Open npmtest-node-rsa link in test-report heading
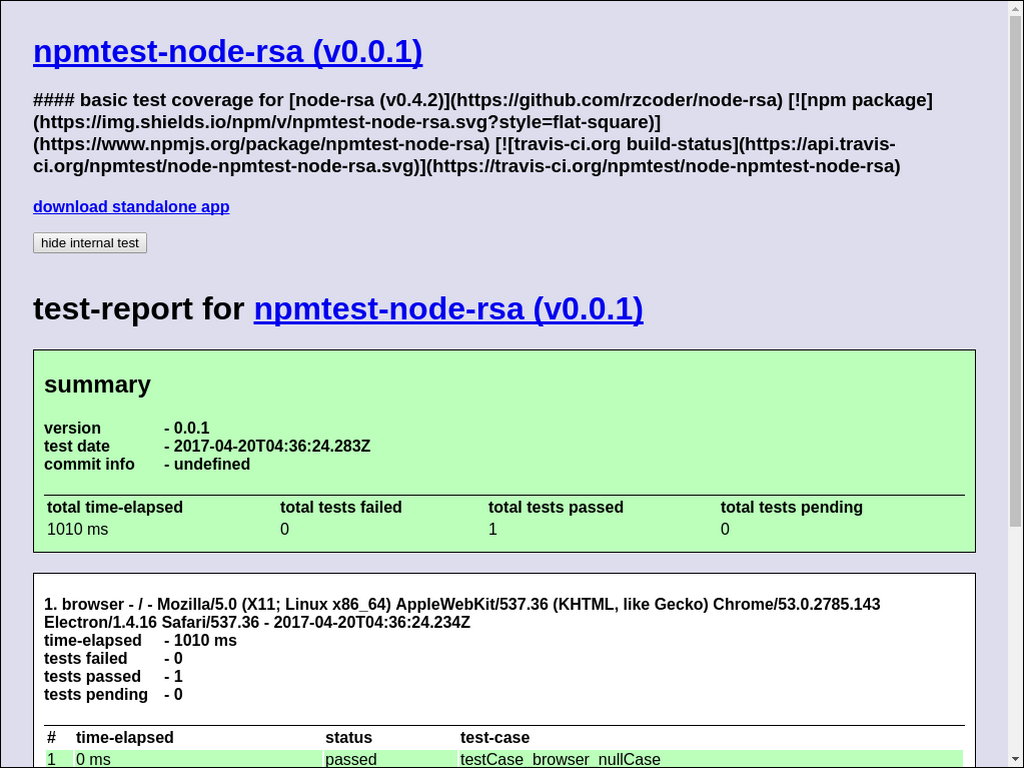Viewport: 1024px width, 768px height. [x=448, y=309]
